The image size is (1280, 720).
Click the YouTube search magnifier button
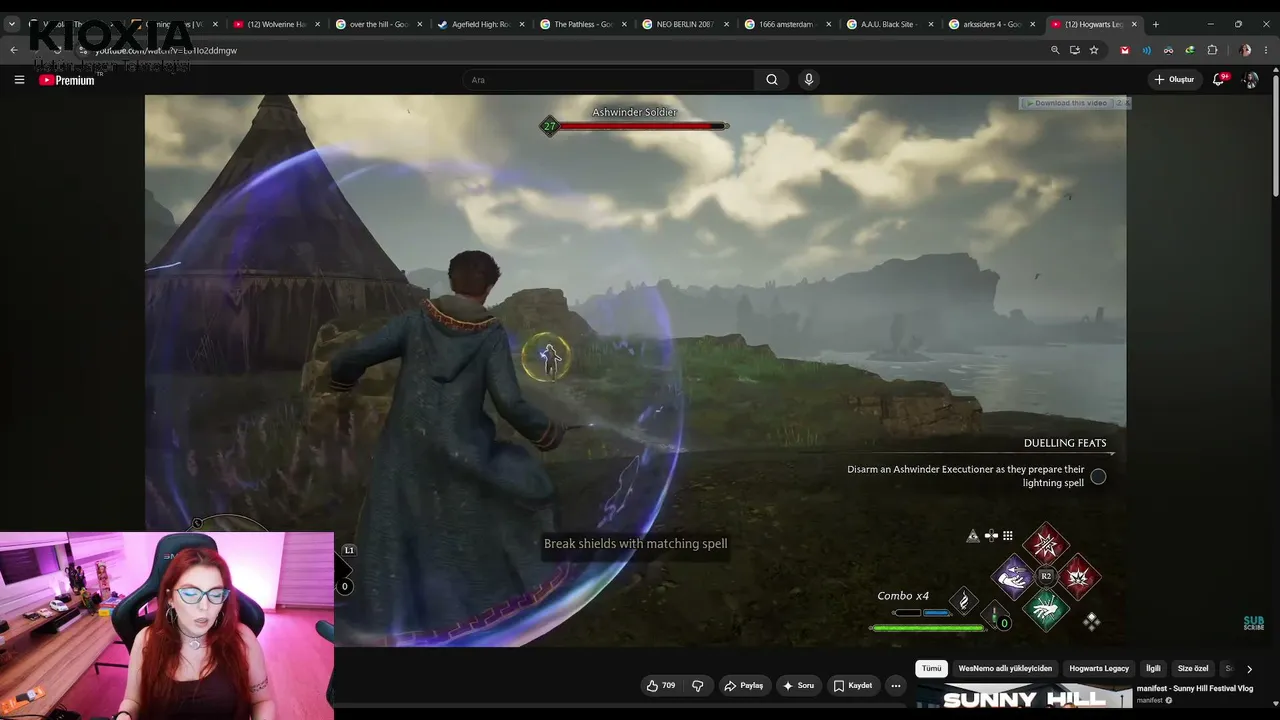click(772, 80)
